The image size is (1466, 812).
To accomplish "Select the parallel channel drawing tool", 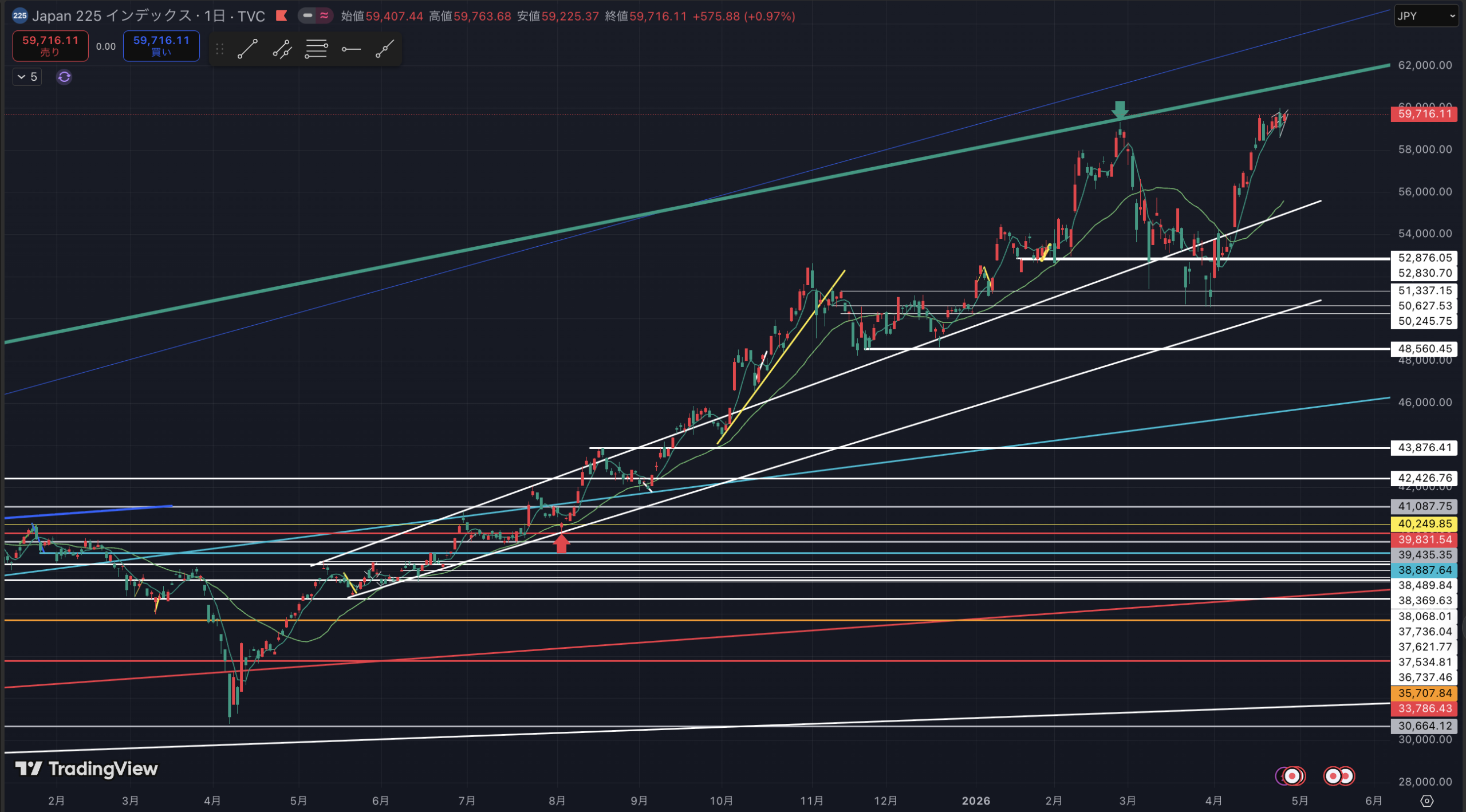I will [282, 49].
